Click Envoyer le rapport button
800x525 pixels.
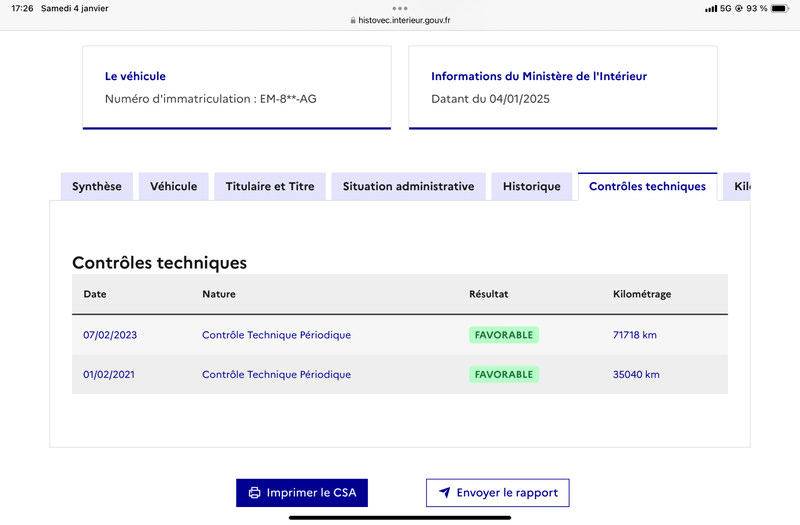[498, 493]
